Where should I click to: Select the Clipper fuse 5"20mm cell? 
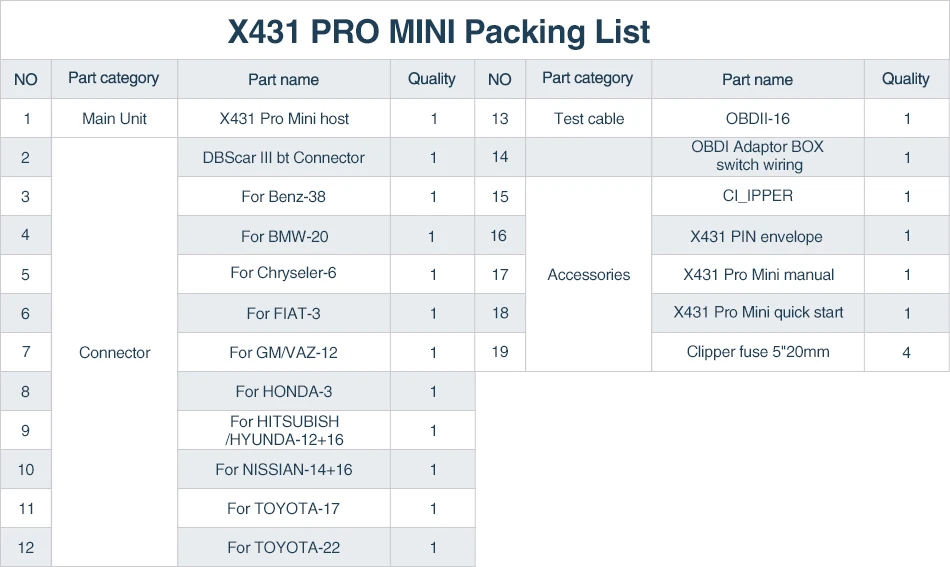pyautogui.click(x=757, y=352)
